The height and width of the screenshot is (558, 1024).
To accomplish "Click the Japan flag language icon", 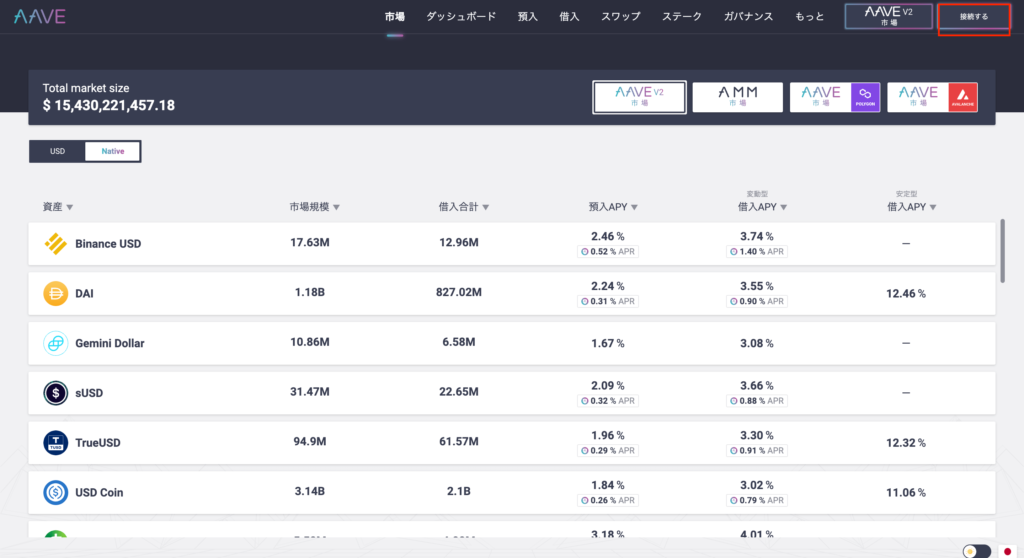I will pyautogui.click(x=1008, y=551).
